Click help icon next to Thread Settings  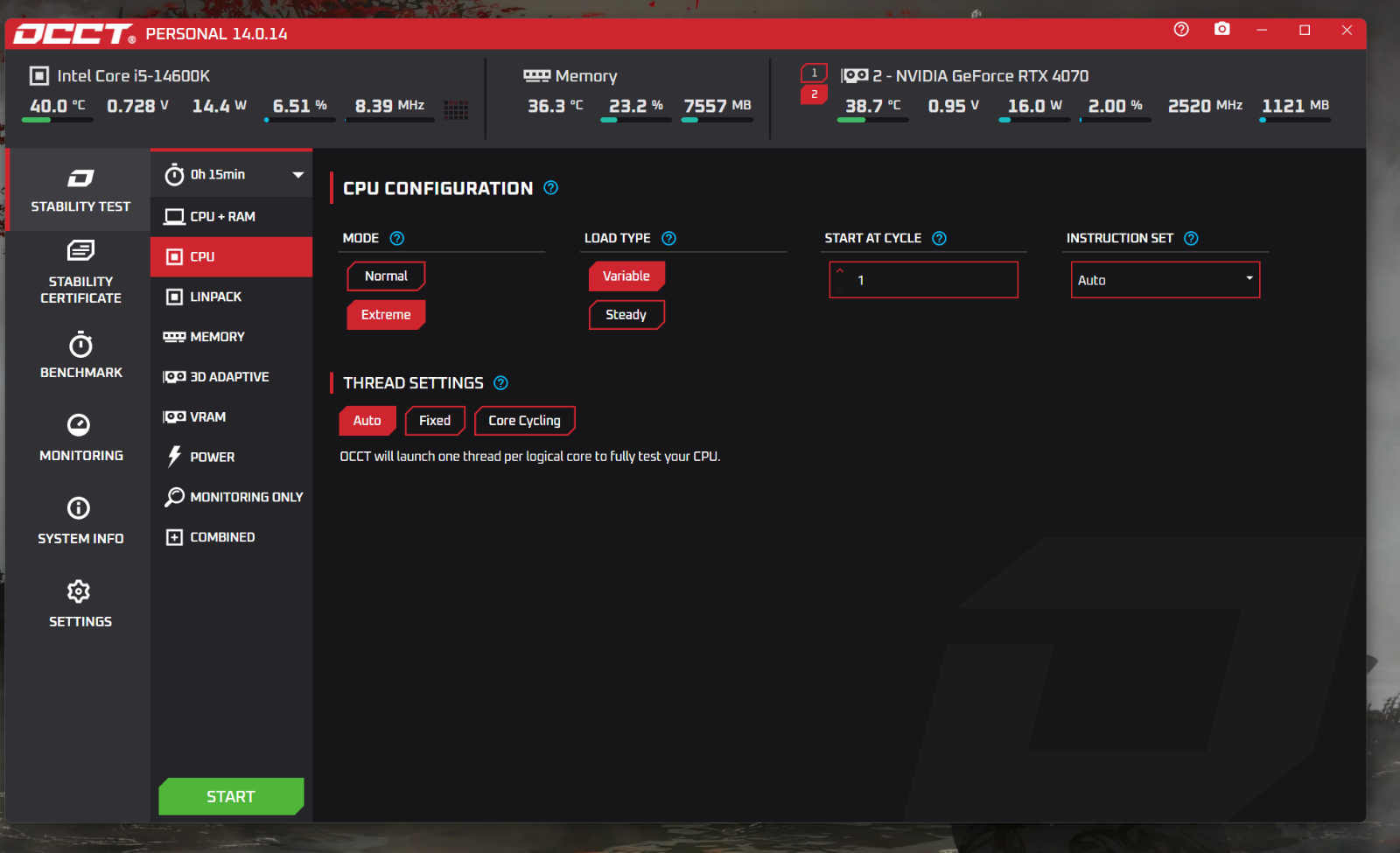tap(500, 383)
